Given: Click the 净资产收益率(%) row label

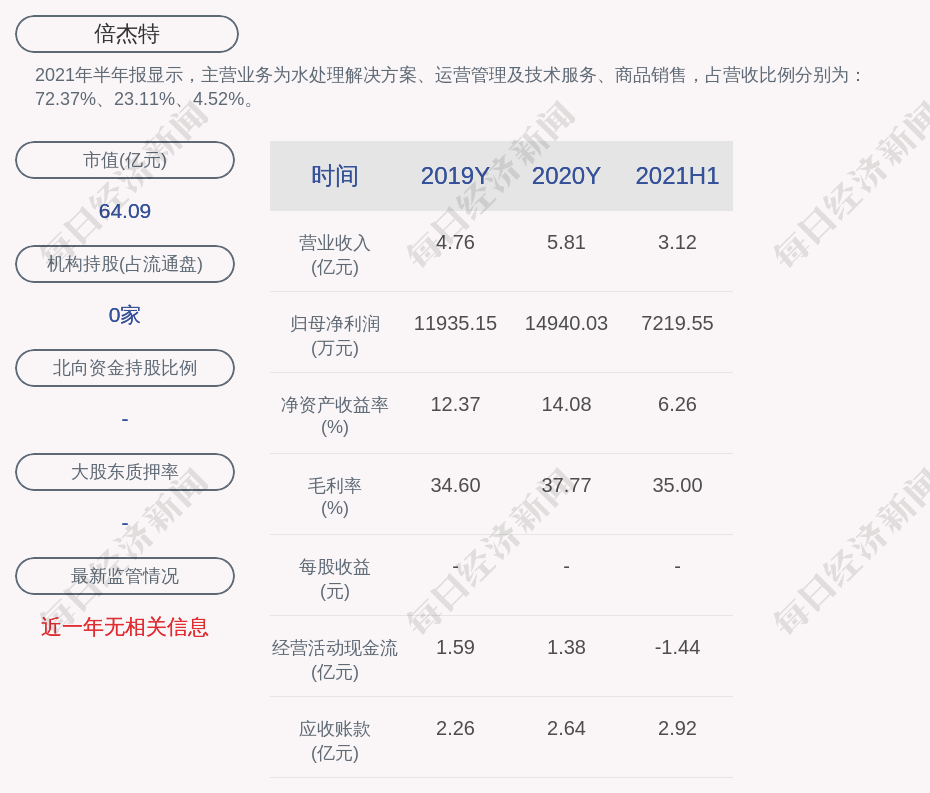Looking at the screenshot, I should pos(335,416).
